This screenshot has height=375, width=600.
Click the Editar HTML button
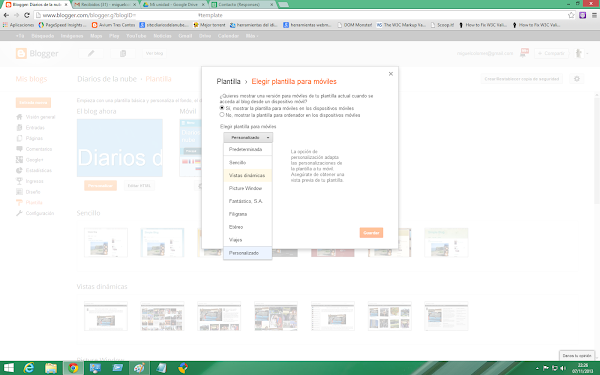pos(139,186)
